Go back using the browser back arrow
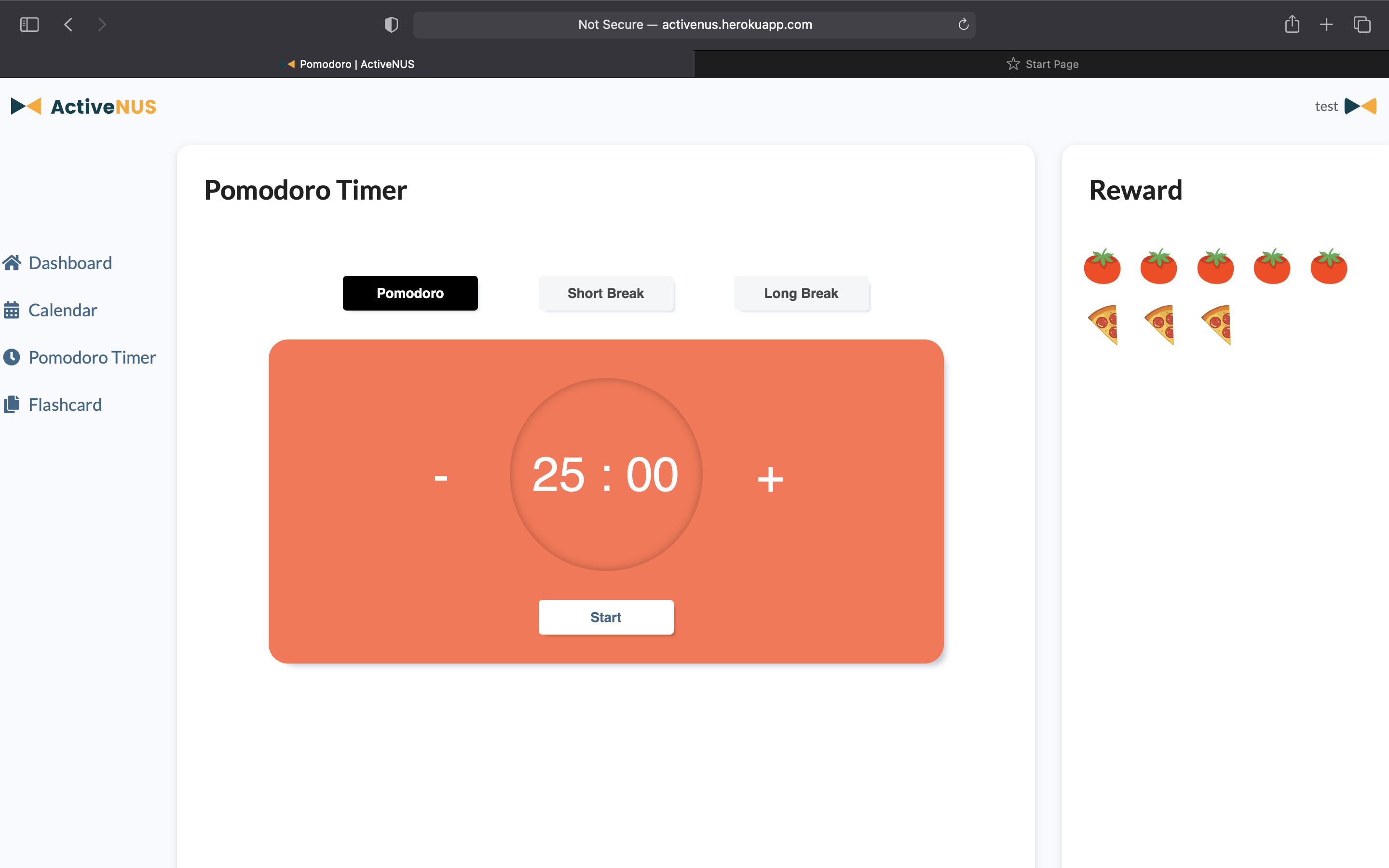This screenshot has width=1389, height=868. click(x=68, y=25)
